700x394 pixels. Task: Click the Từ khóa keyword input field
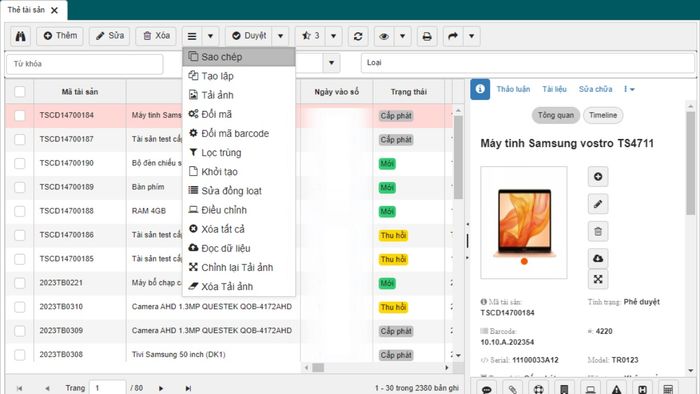pos(84,64)
